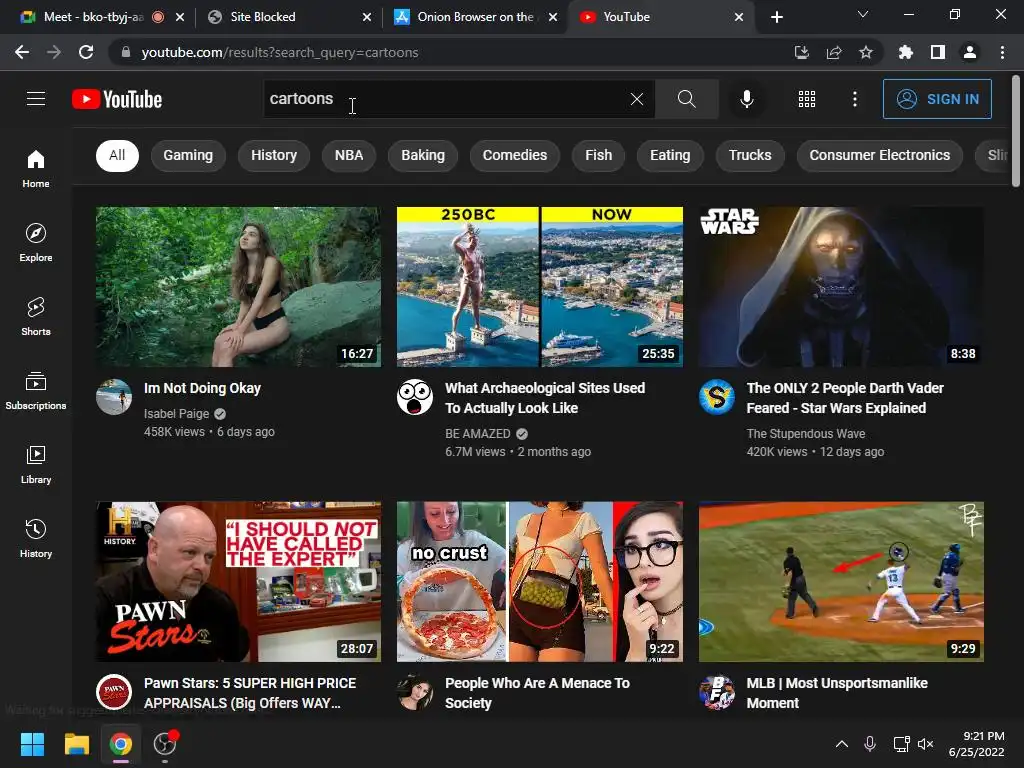This screenshot has height=768, width=1024.
Task: Select the All filter chip
Action: coord(117,155)
